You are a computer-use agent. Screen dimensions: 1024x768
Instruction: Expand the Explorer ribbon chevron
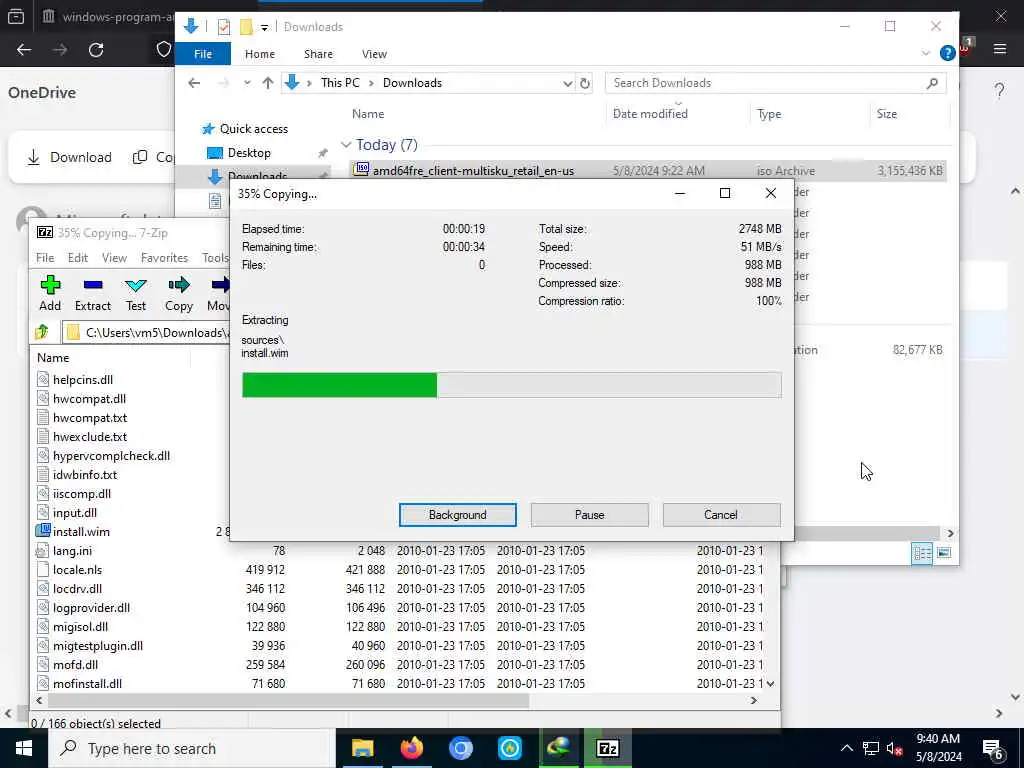coord(925,54)
